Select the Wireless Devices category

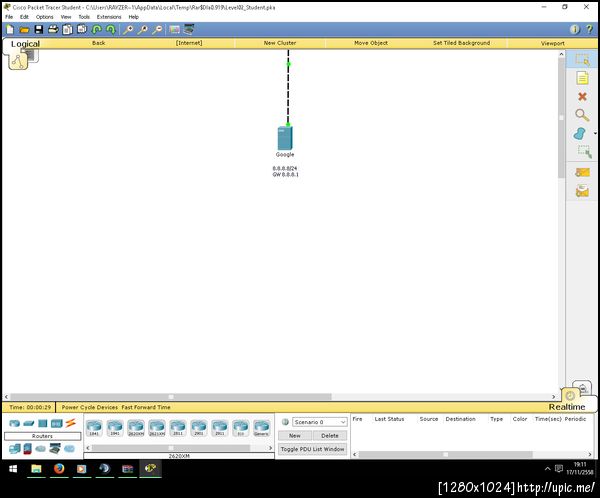[x=56, y=423]
